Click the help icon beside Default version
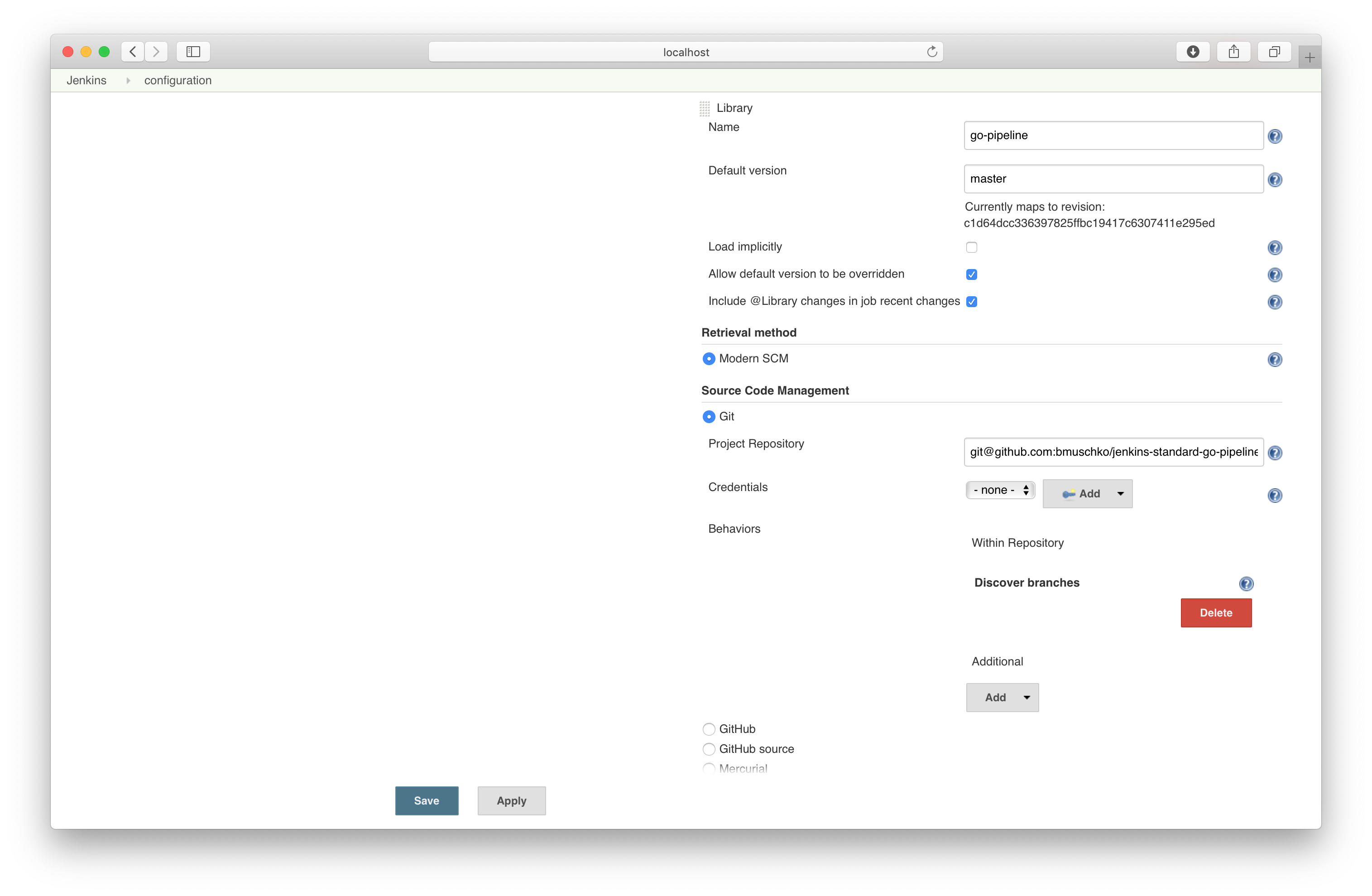1372x896 pixels. tap(1276, 179)
